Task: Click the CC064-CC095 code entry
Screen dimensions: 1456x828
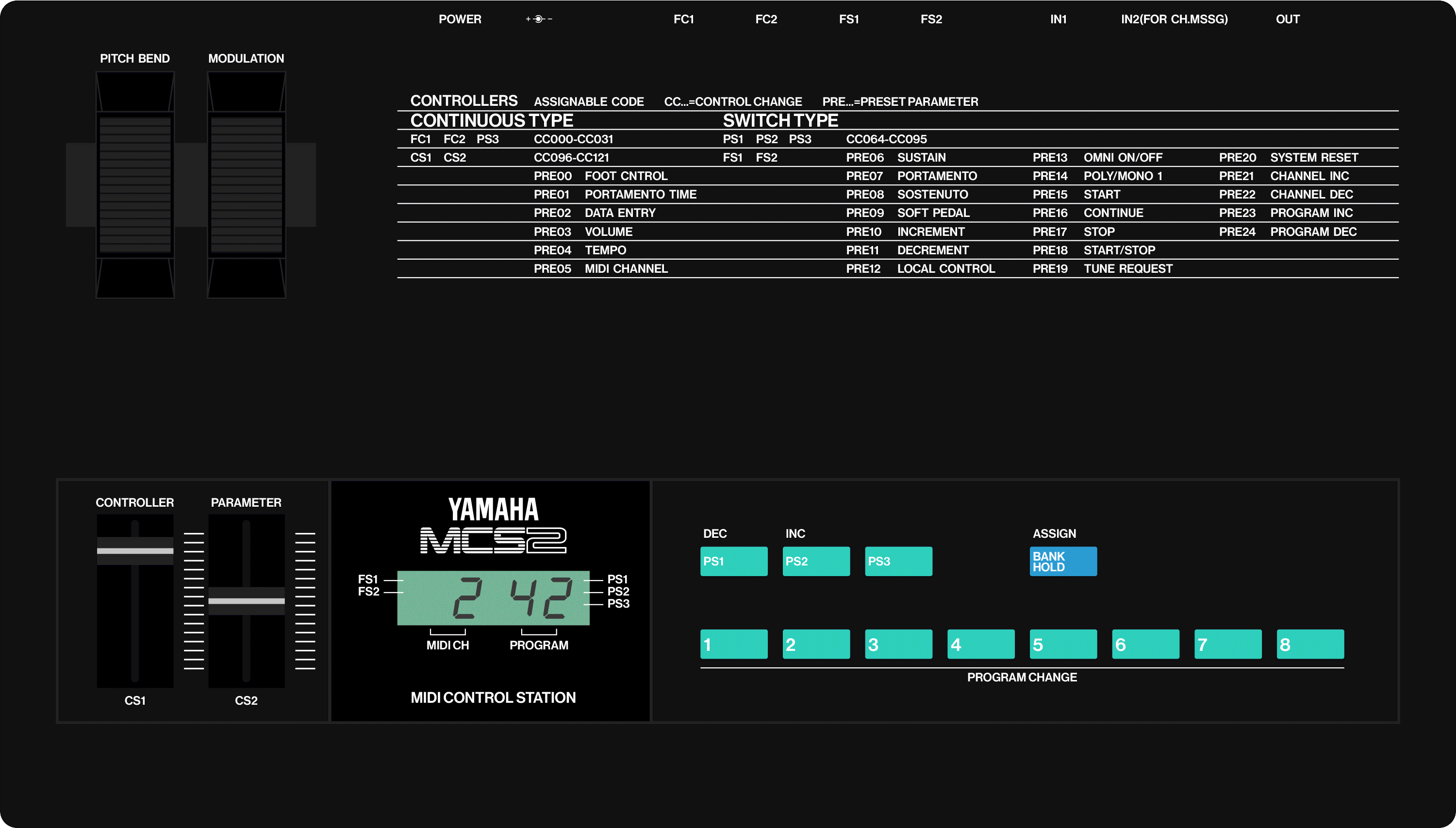Action: [886, 139]
